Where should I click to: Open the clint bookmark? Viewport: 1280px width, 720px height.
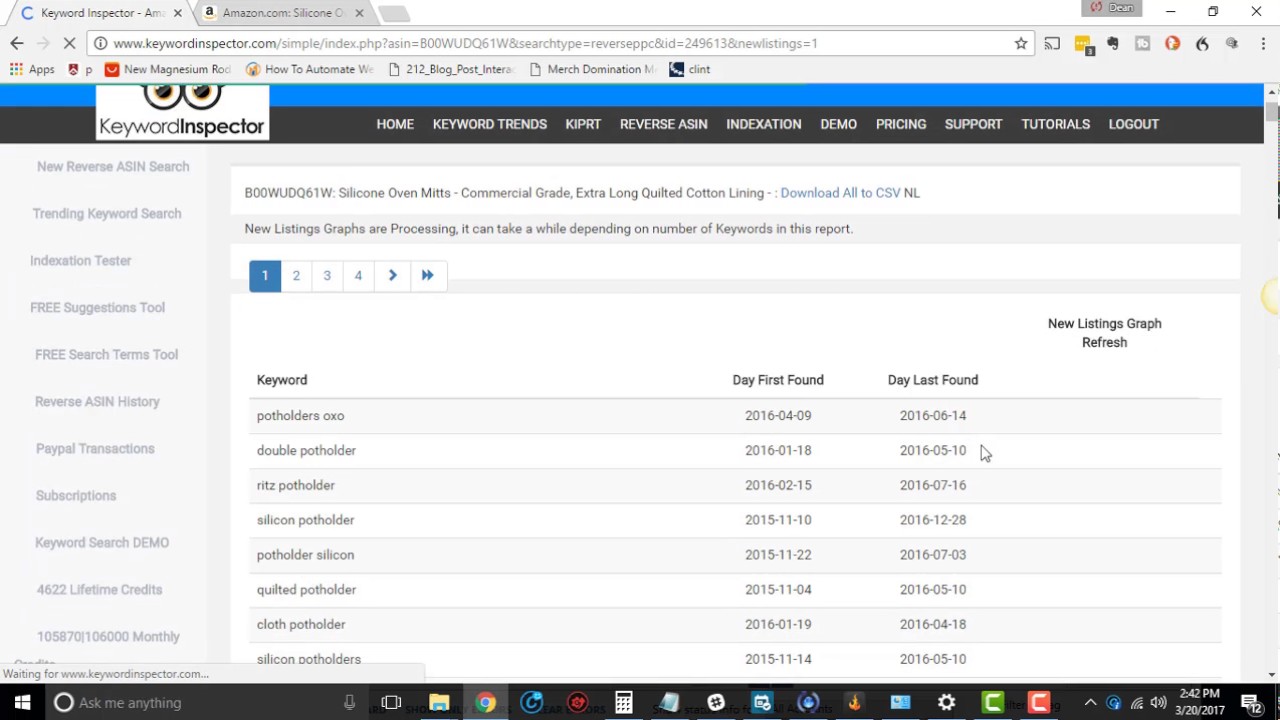pyautogui.click(x=690, y=69)
